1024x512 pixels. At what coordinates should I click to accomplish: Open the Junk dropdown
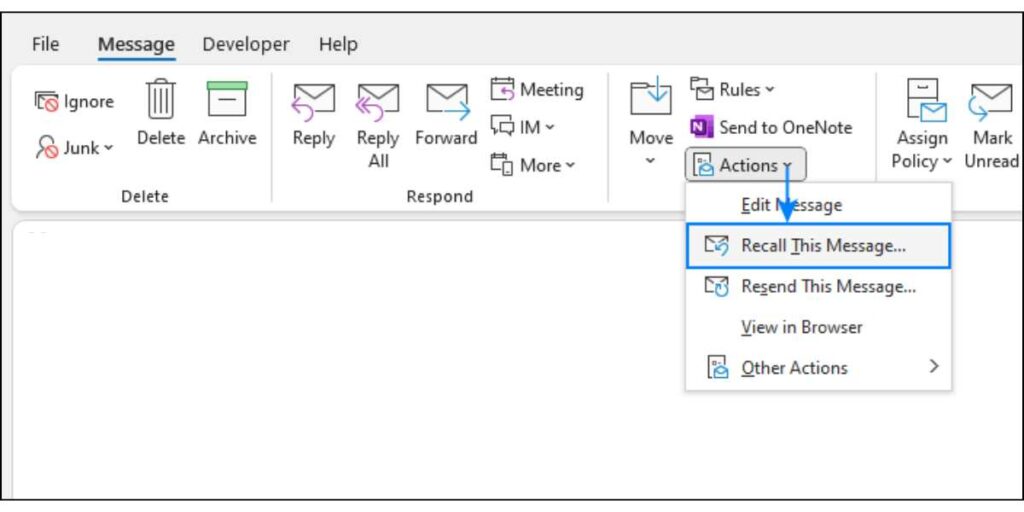74,148
